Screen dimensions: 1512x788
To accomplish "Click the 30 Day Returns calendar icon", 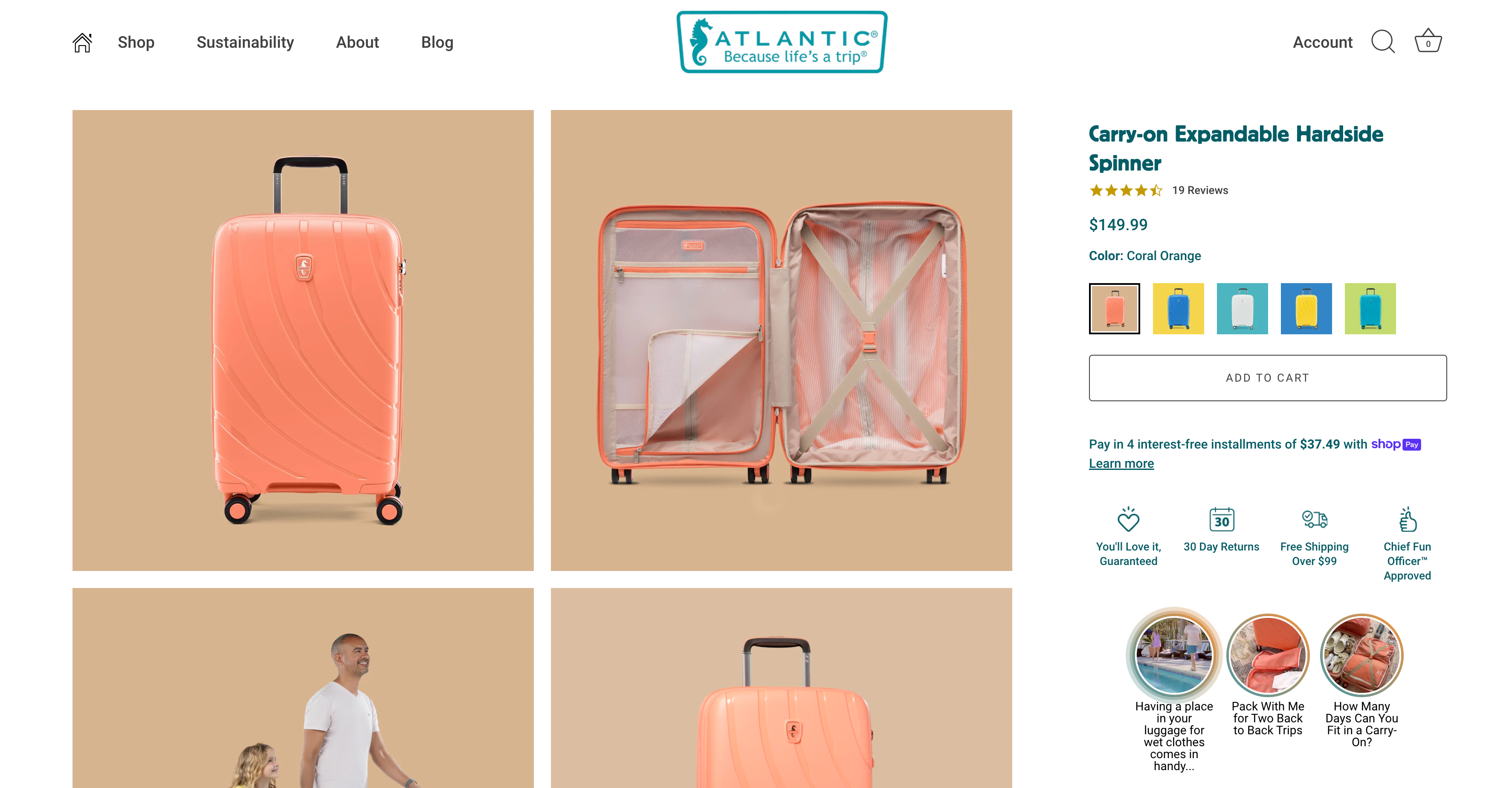I will (1222, 520).
